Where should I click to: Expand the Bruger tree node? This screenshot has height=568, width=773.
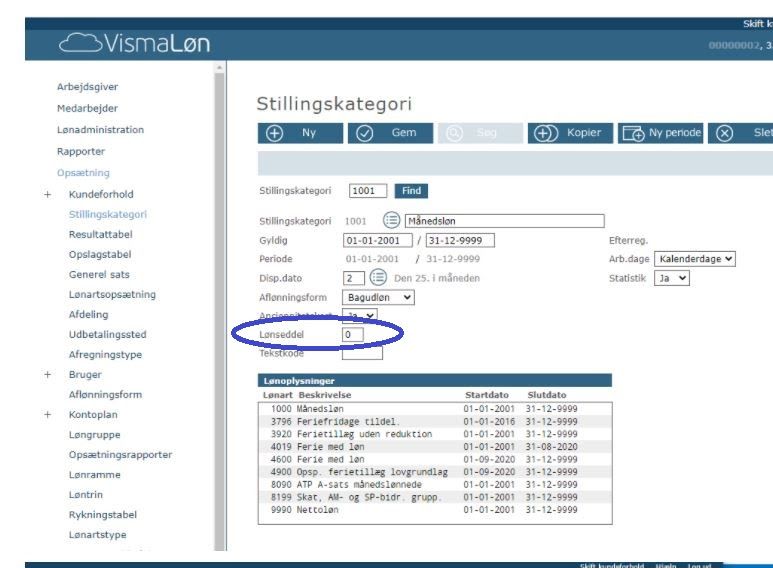[47, 375]
